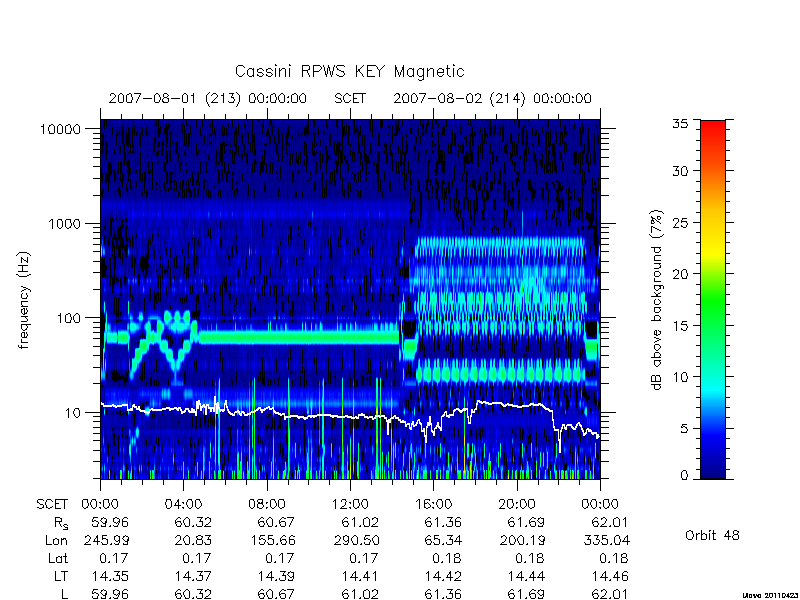This screenshot has width=800, height=600.
Task: Click the LT value '14.46'
Action: (x=610, y=576)
